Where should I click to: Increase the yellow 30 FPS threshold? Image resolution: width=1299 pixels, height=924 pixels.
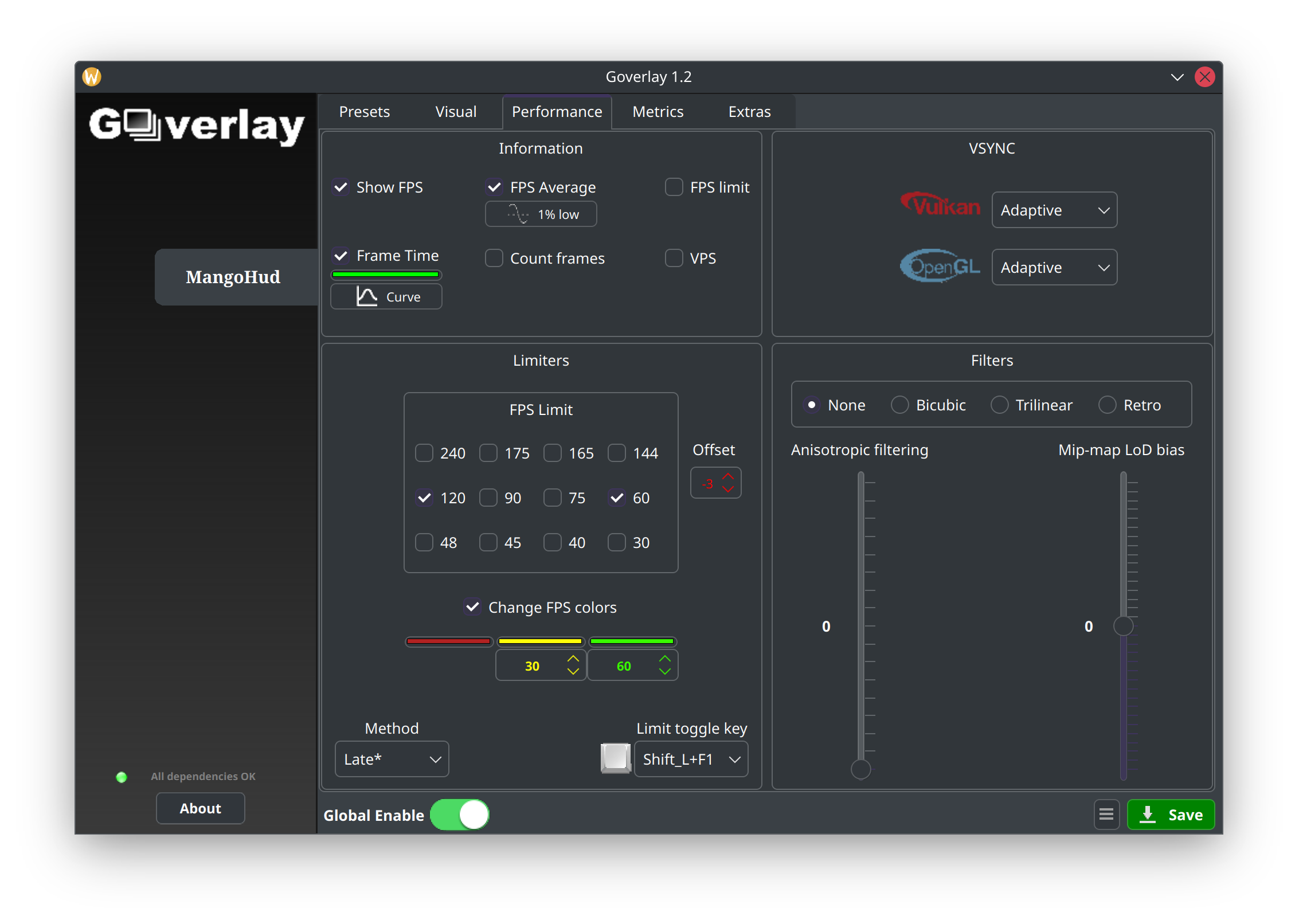click(573, 659)
